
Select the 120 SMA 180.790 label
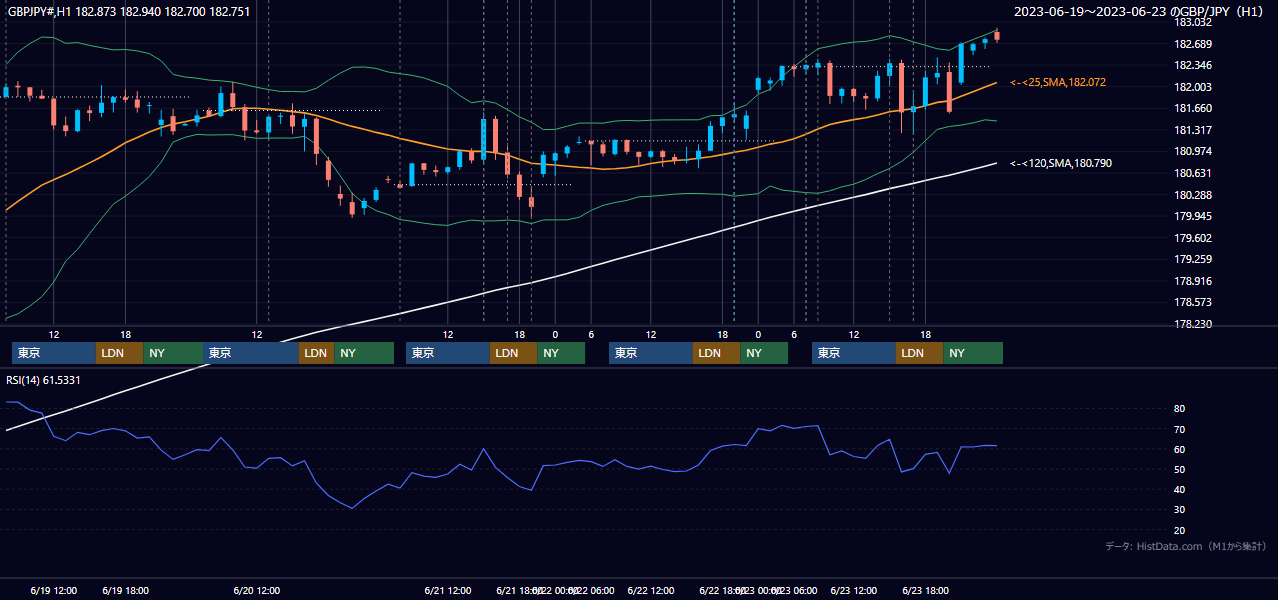(x=1061, y=162)
